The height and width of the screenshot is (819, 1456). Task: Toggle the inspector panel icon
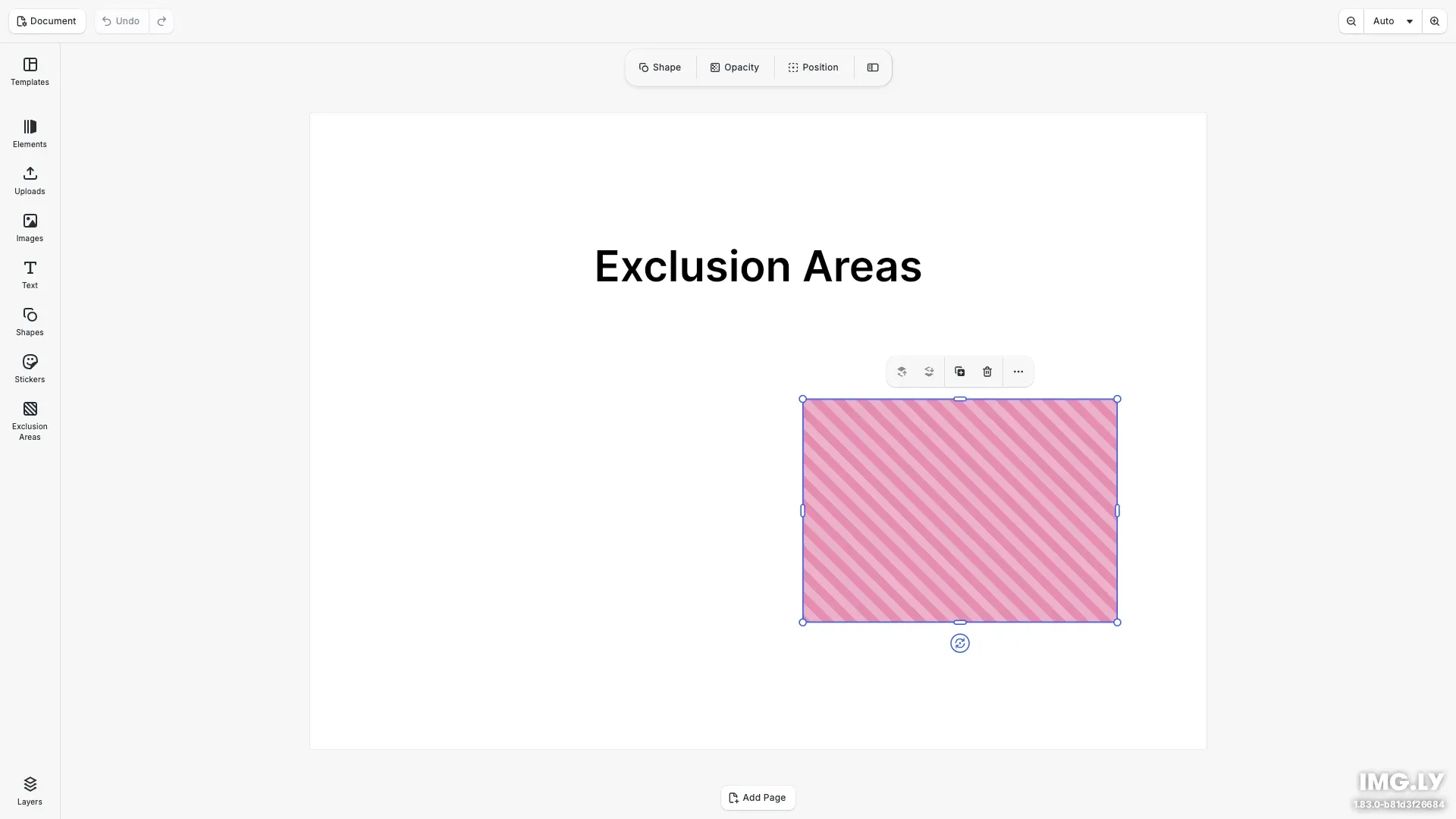click(873, 67)
